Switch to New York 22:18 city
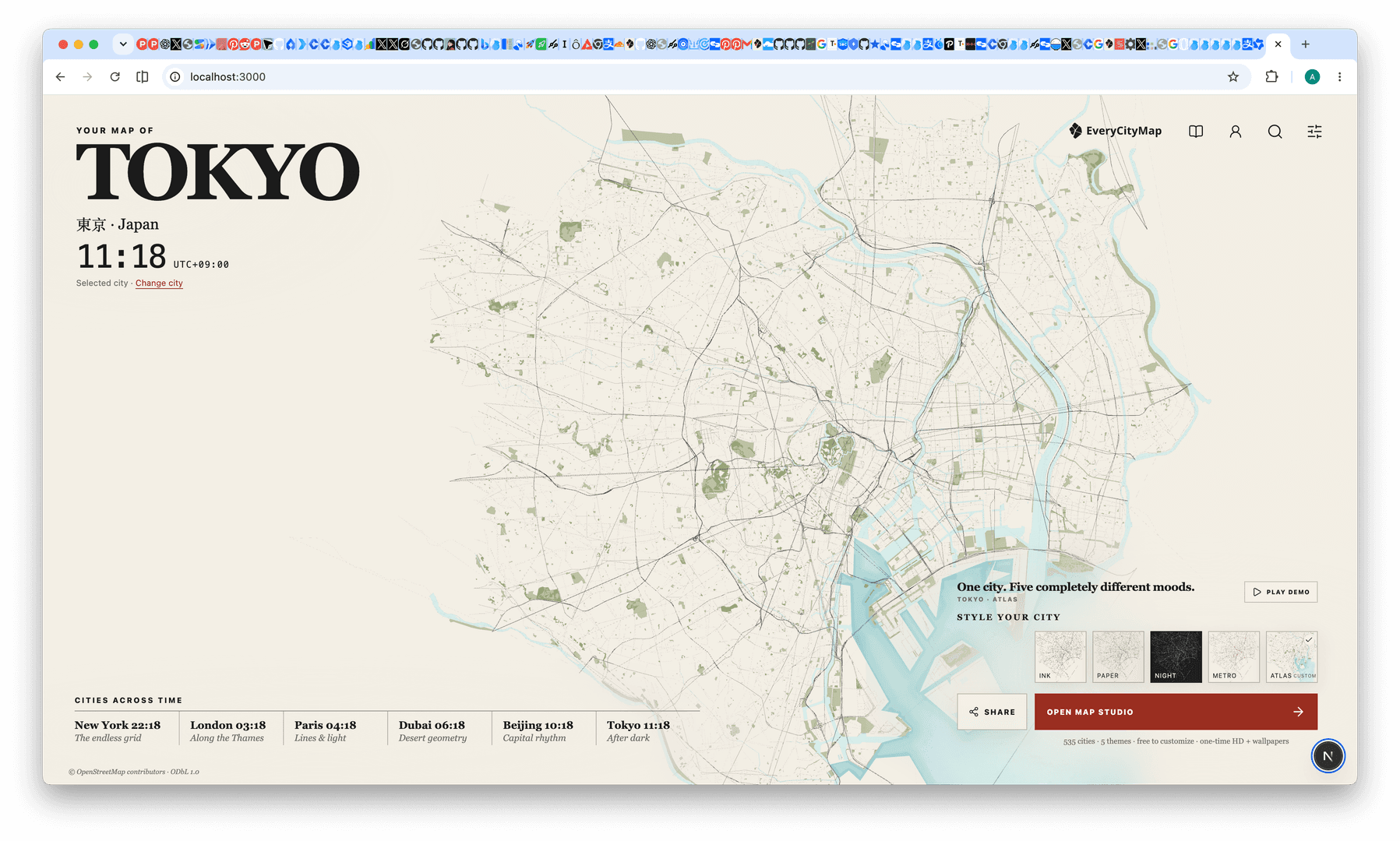Screen dimensions: 1400x841 point(118,730)
